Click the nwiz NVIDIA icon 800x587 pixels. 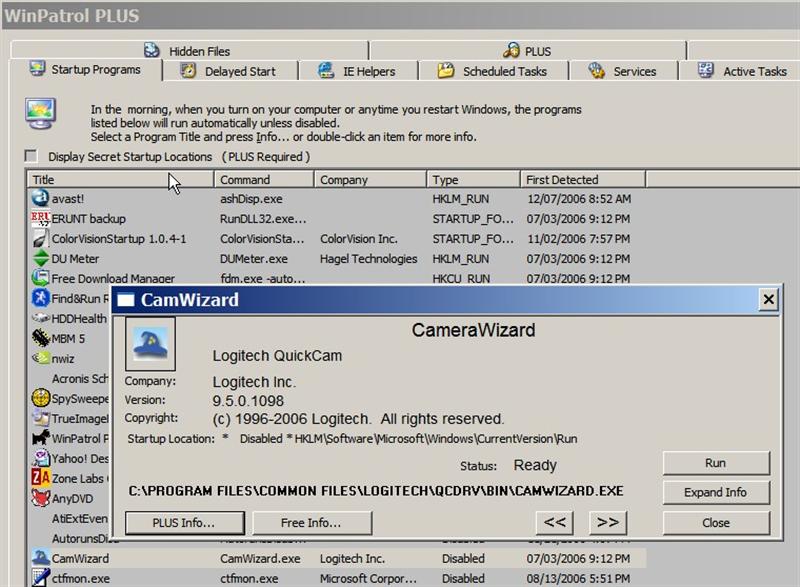pos(40,358)
